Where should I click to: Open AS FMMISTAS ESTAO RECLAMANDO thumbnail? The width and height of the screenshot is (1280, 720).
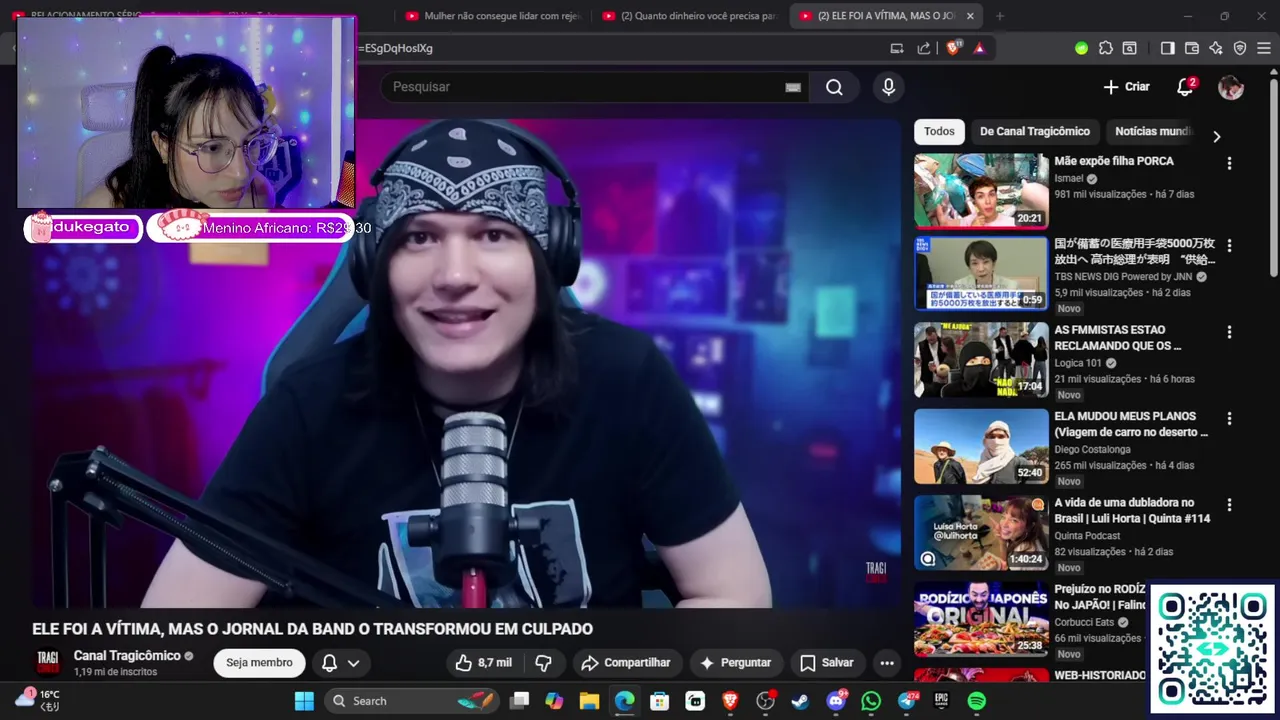[x=981, y=360]
